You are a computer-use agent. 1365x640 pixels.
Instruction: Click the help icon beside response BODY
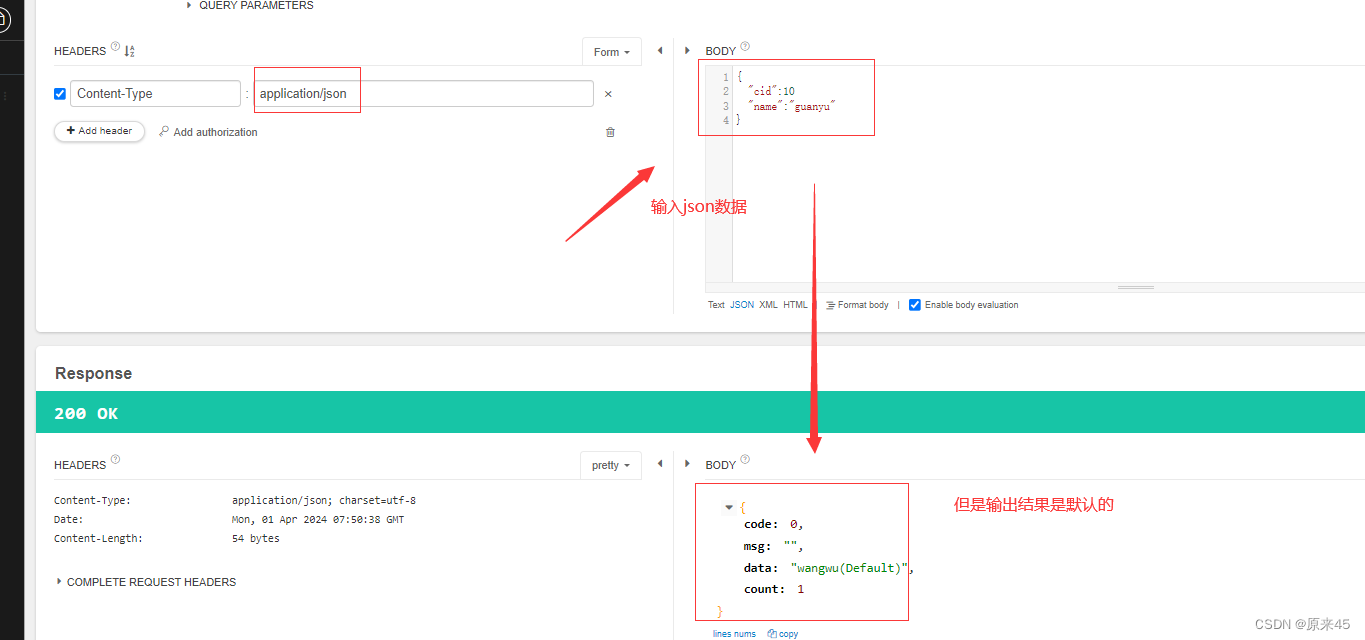[x=745, y=460]
